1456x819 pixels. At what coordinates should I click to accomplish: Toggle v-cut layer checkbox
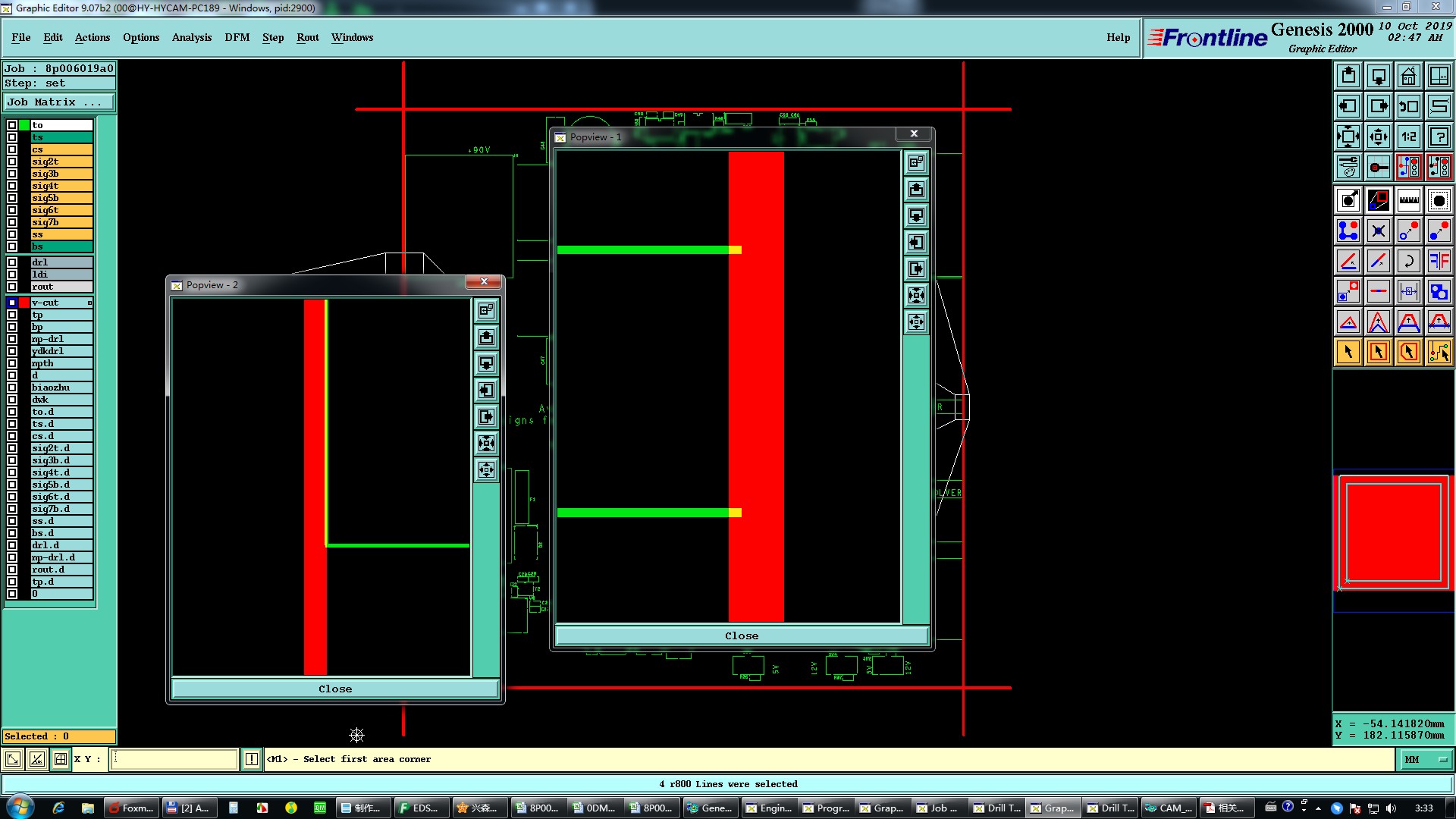[12, 303]
